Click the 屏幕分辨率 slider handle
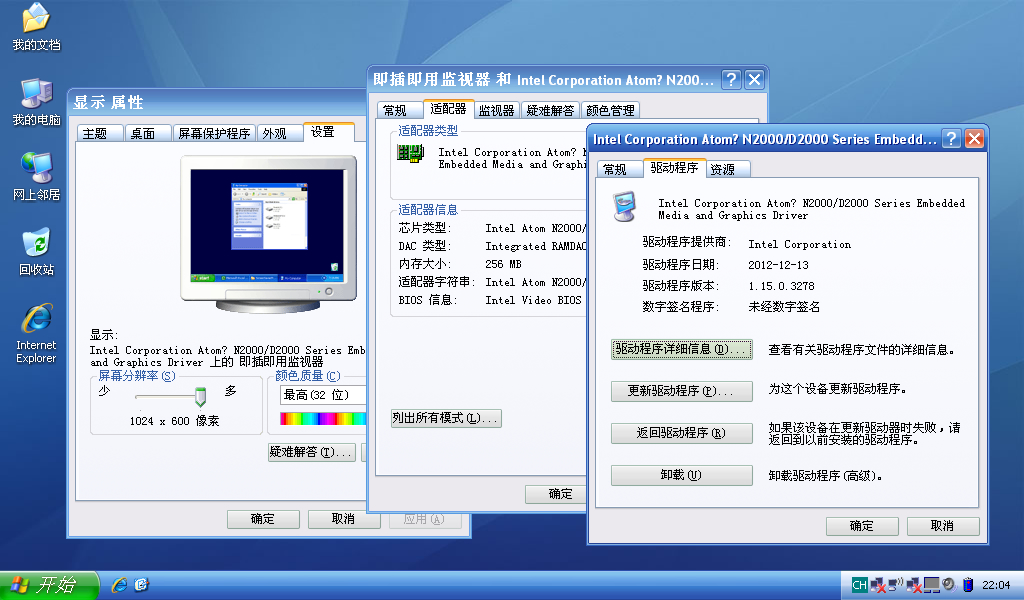 (200, 396)
